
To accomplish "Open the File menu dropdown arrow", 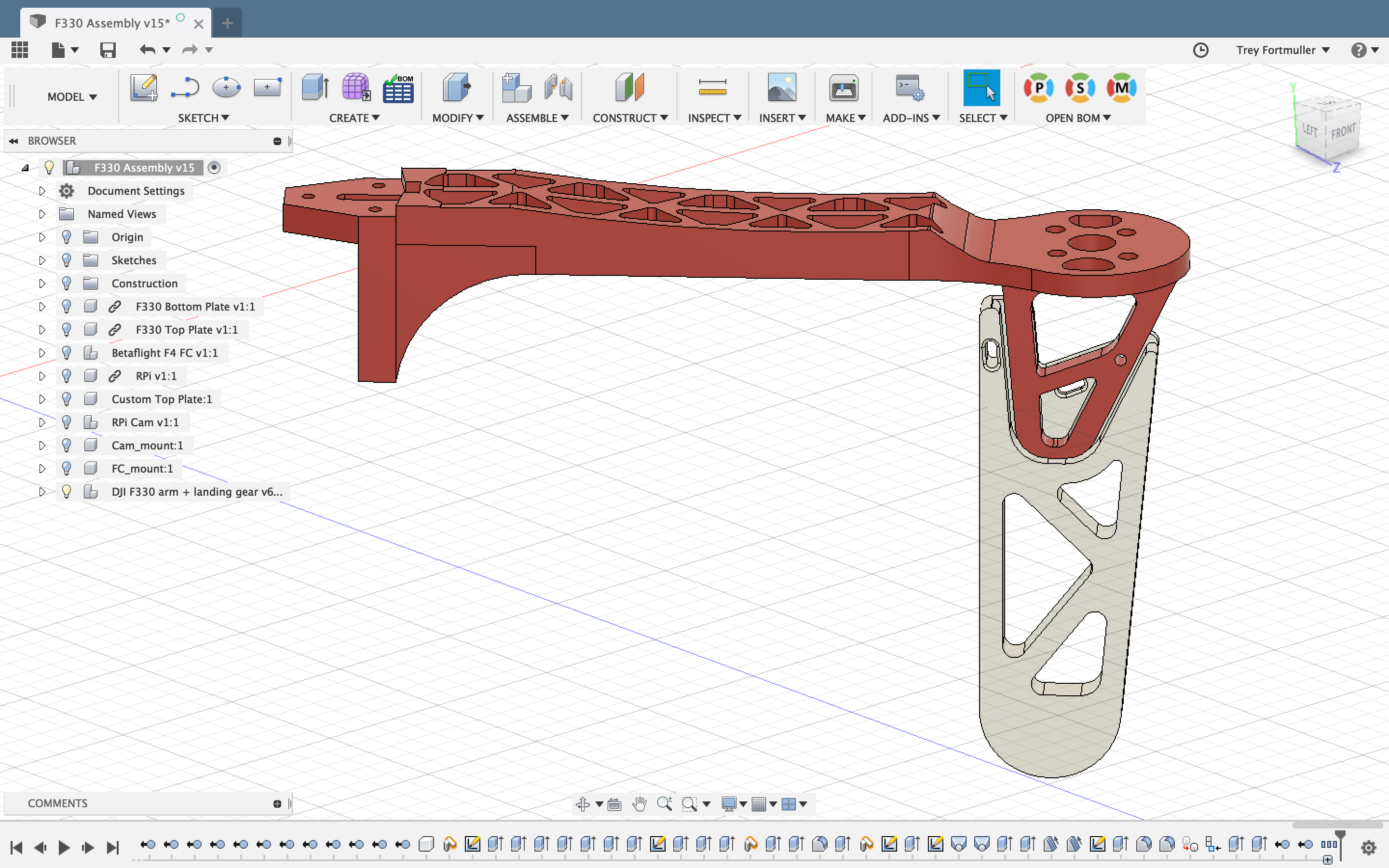I will pyautogui.click(x=75, y=50).
